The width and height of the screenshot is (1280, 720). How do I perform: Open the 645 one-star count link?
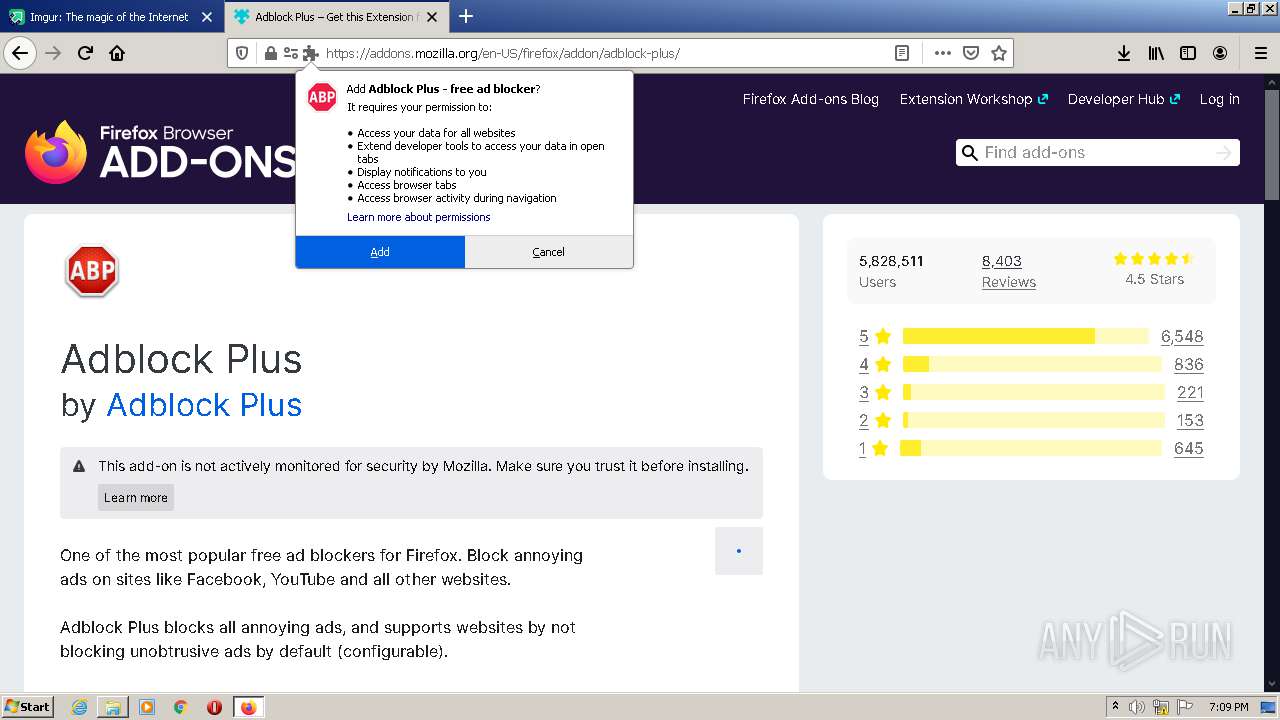click(x=1189, y=449)
